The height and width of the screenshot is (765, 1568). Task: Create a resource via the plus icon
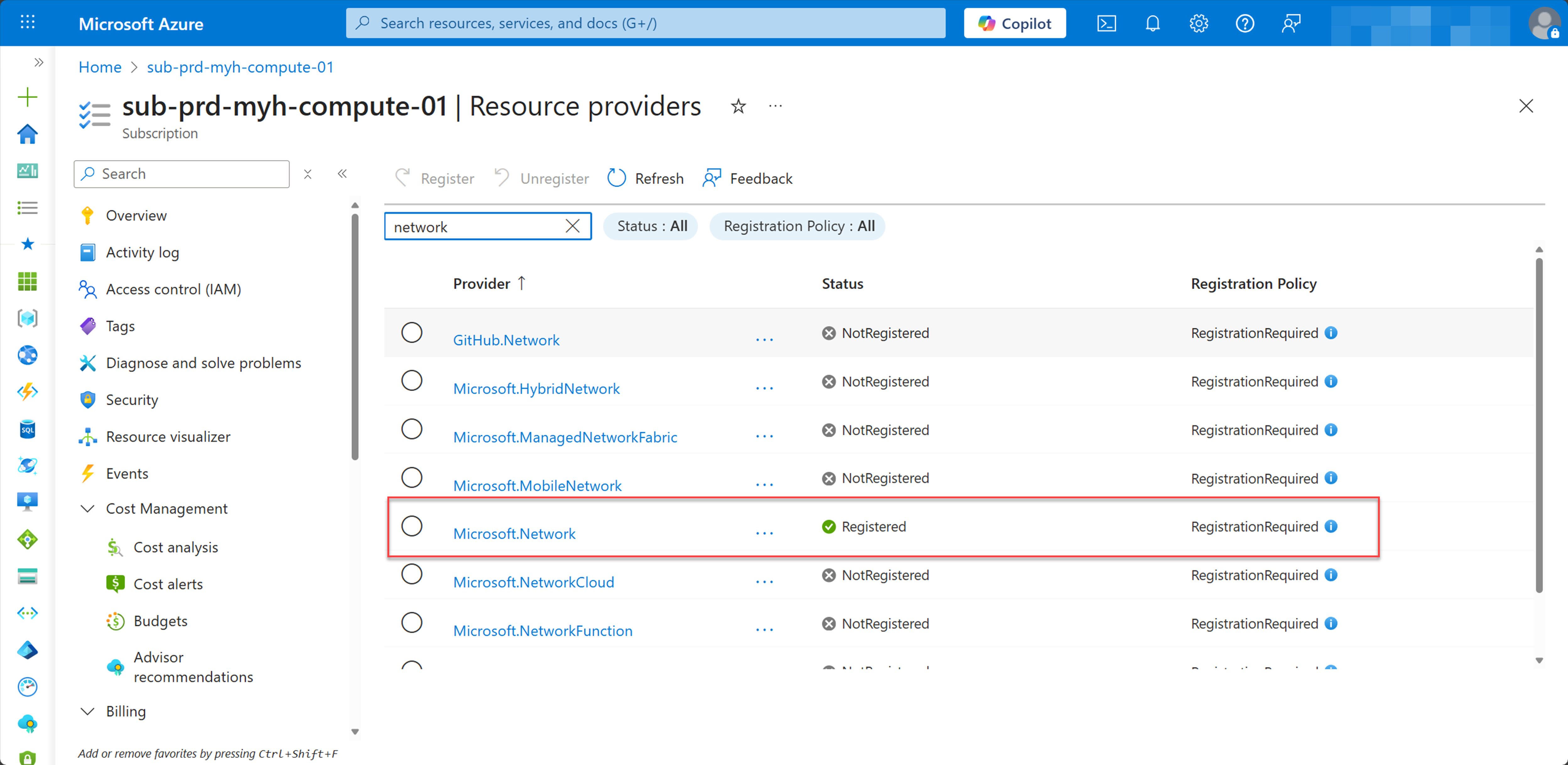click(x=27, y=97)
